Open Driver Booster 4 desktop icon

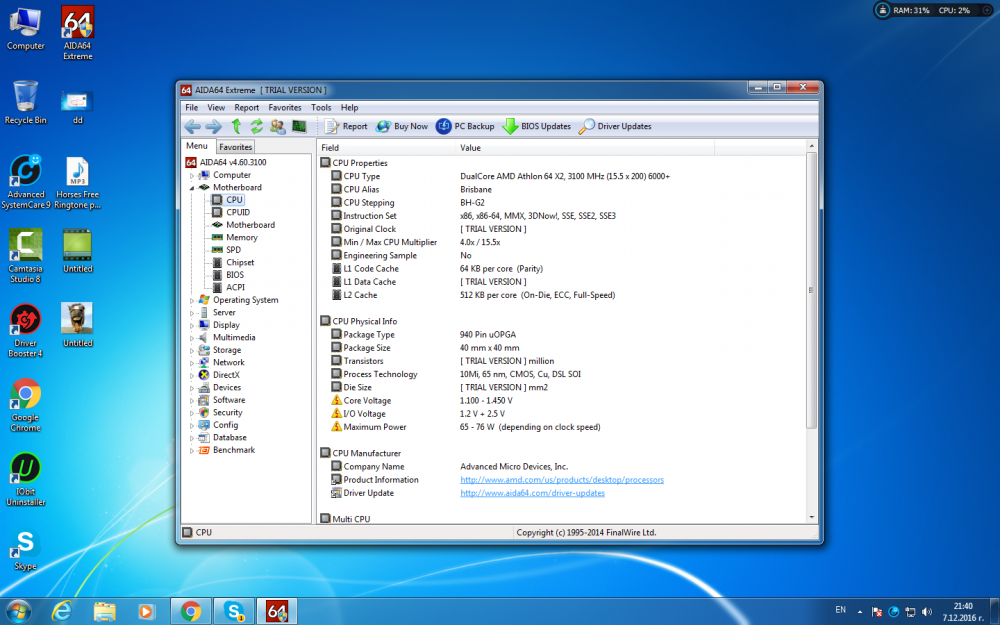[26, 330]
